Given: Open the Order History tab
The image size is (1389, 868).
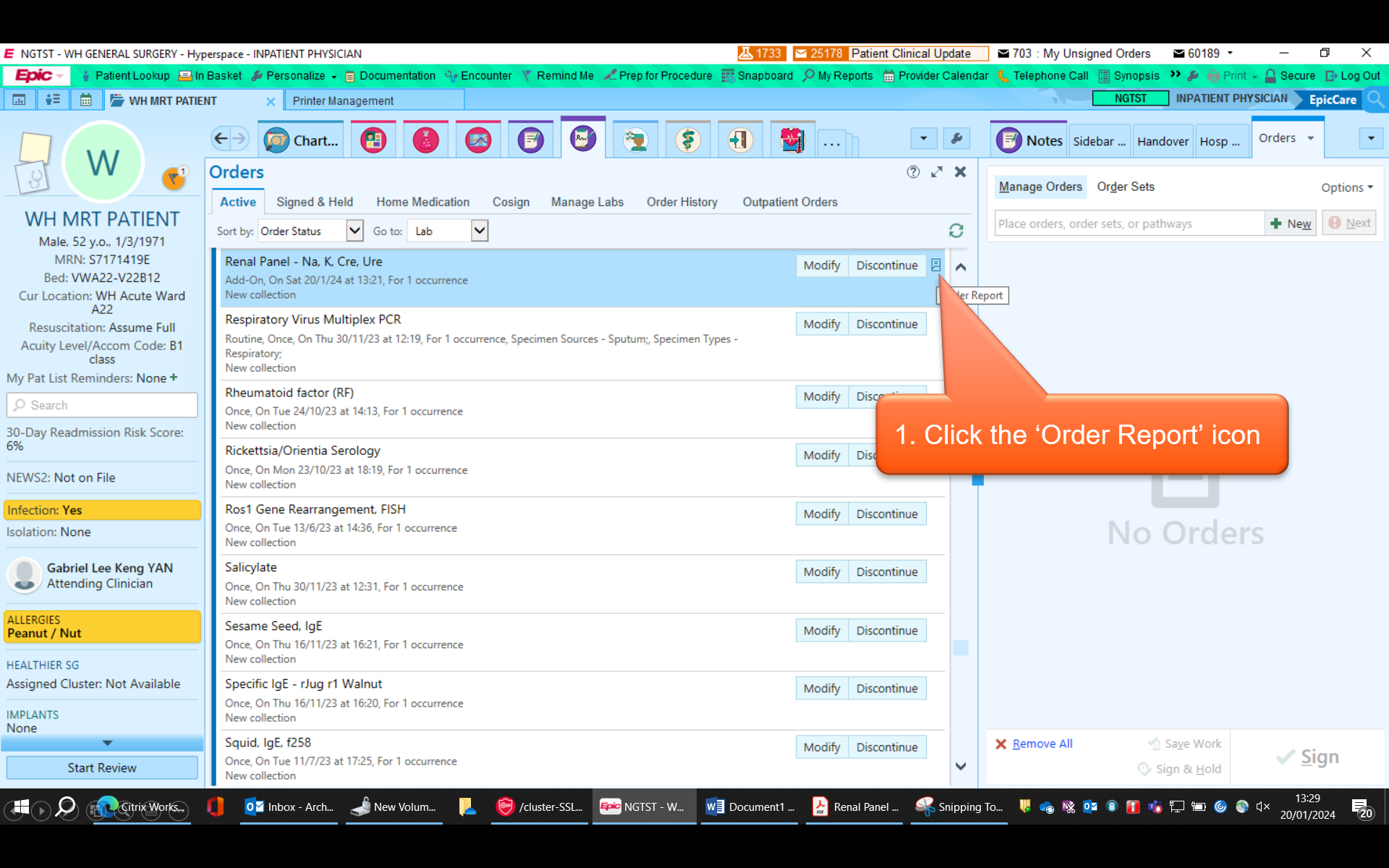Looking at the screenshot, I should click(681, 203).
